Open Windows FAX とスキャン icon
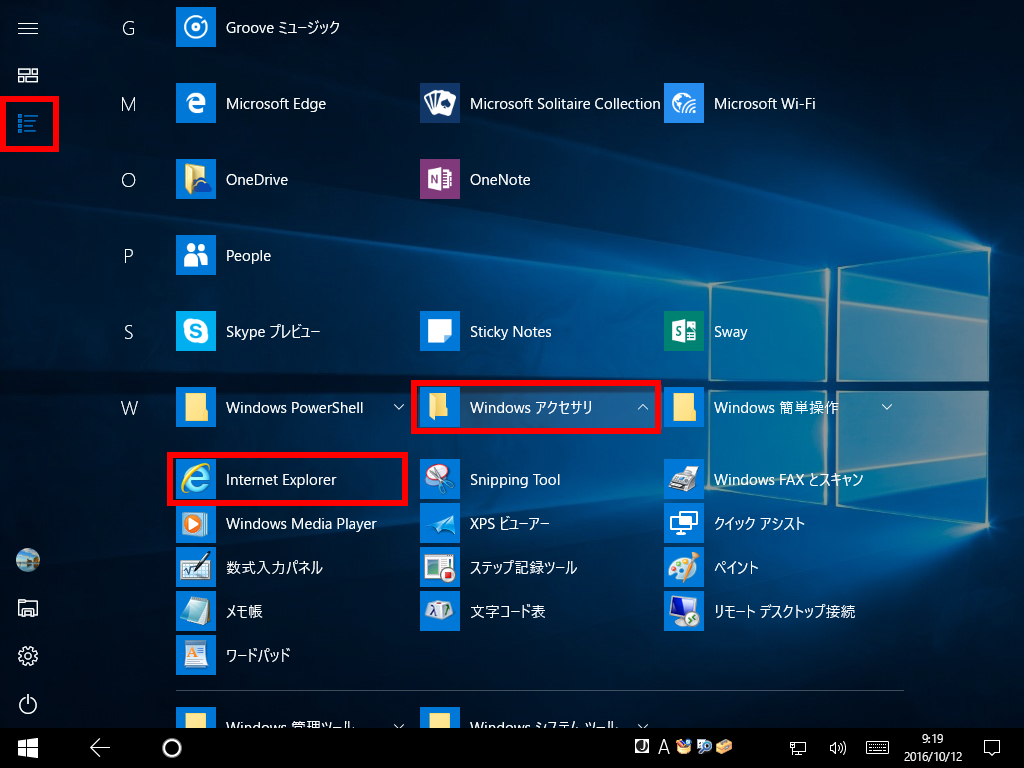This screenshot has width=1024, height=768. (x=684, y=479)
